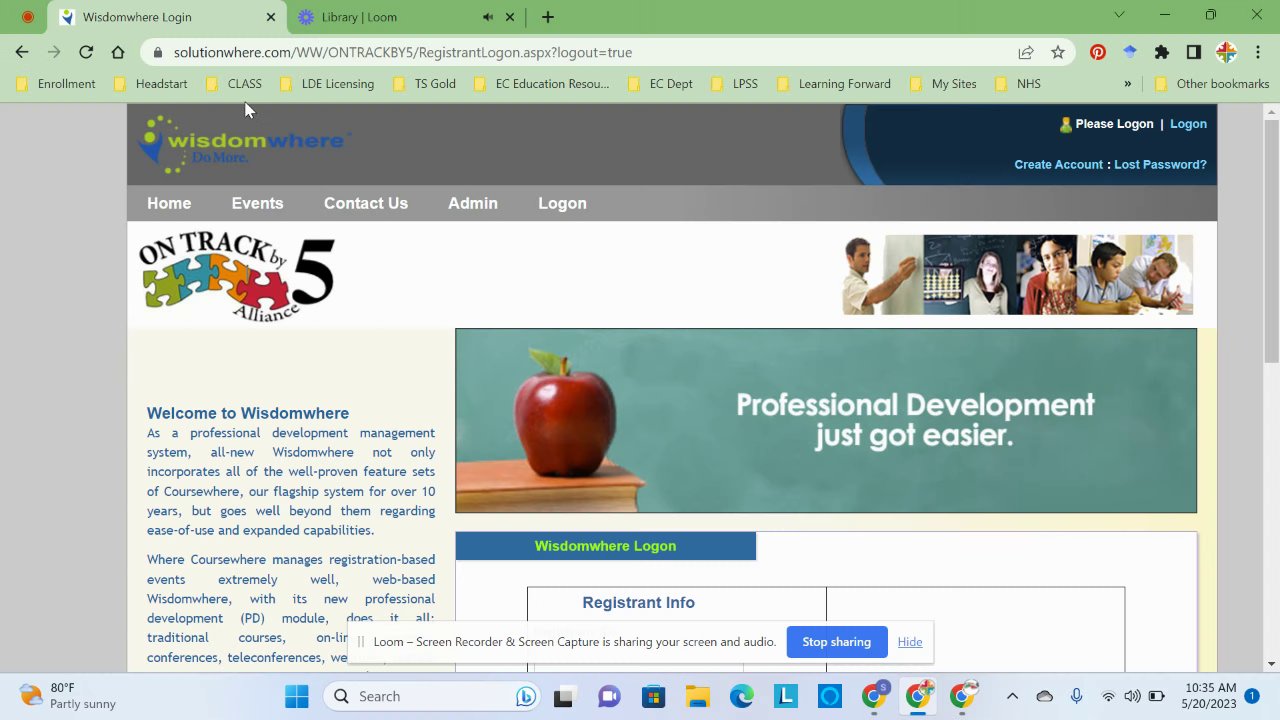Click the On Track by 5 Alliance logo
Viewport: 1280px width, 720px height.
click(237, 277)
